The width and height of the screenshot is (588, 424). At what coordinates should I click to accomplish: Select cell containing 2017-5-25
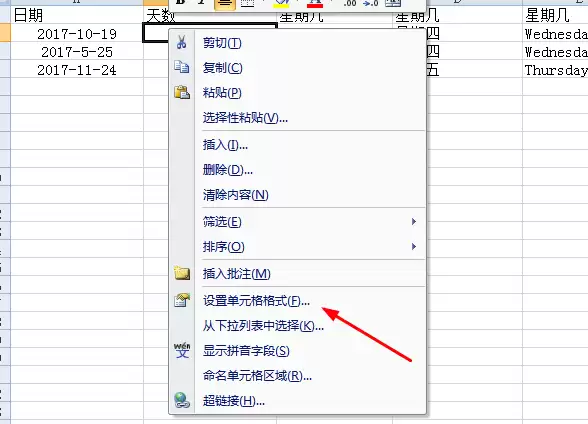[x=77, y=52]
